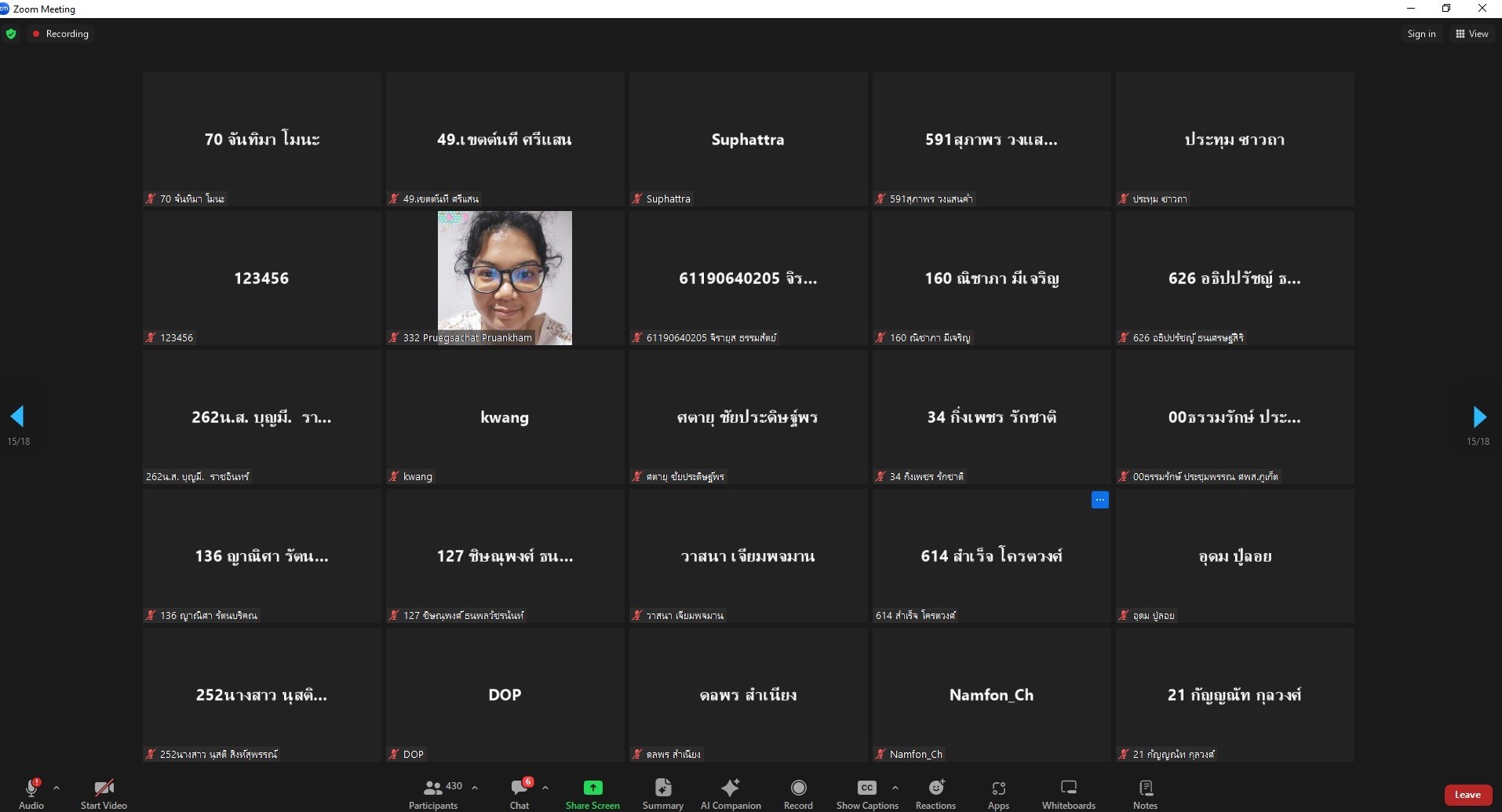
Task: Go to previous gallery page with left arrow
Action: point(17,417)
